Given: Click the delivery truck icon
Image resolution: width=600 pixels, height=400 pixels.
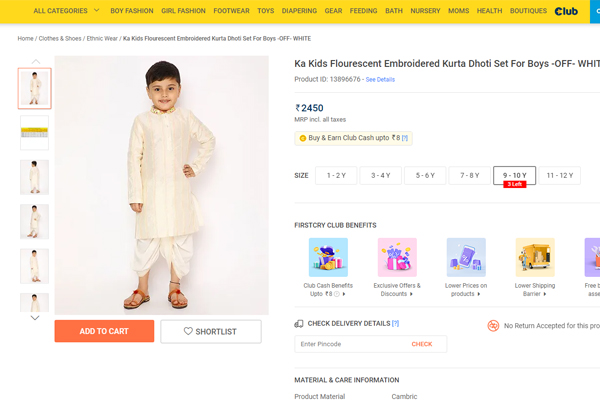Looking at the screenshot, I should pos(299,324).
